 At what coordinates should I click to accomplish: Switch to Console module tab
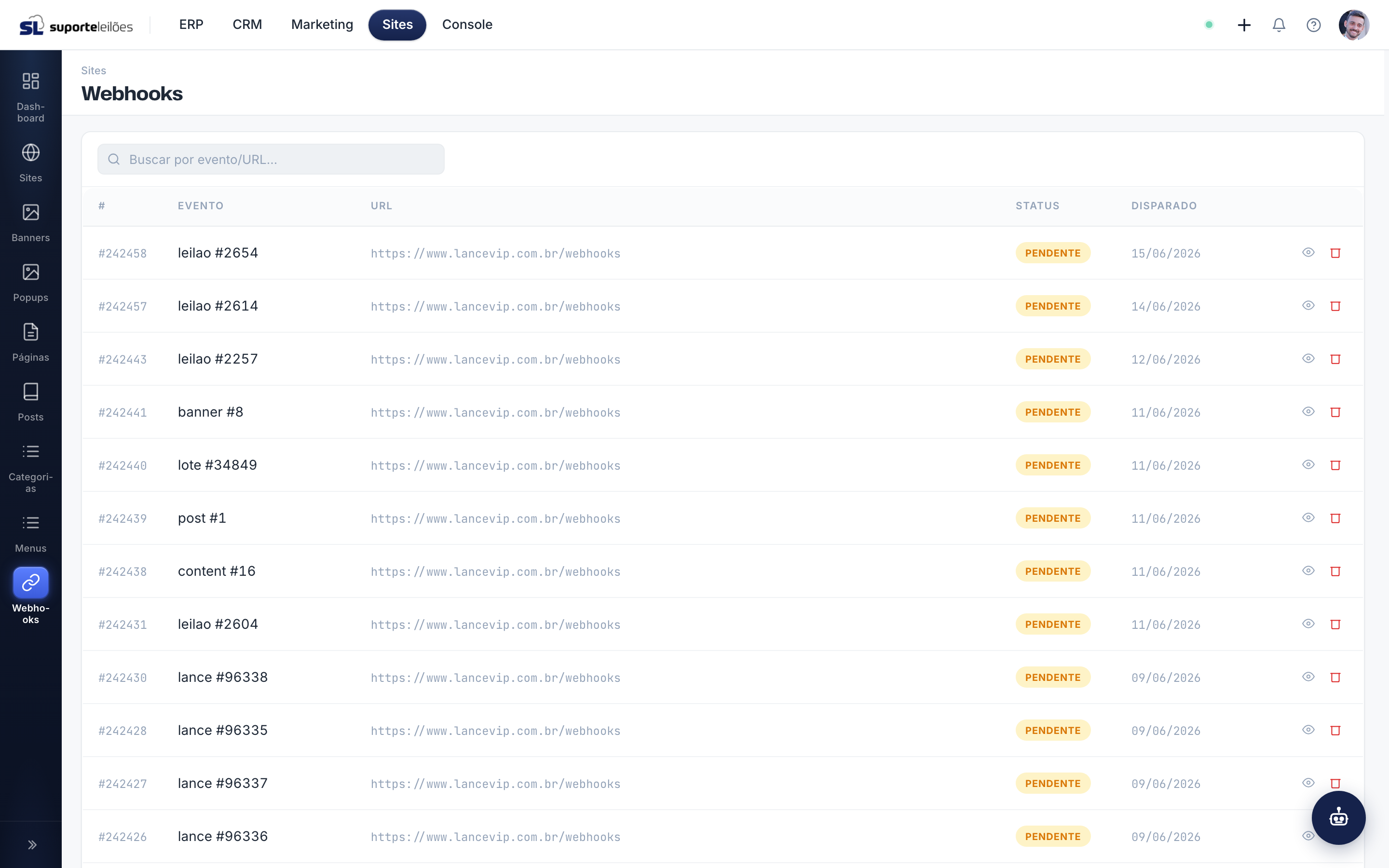point(467,25)
